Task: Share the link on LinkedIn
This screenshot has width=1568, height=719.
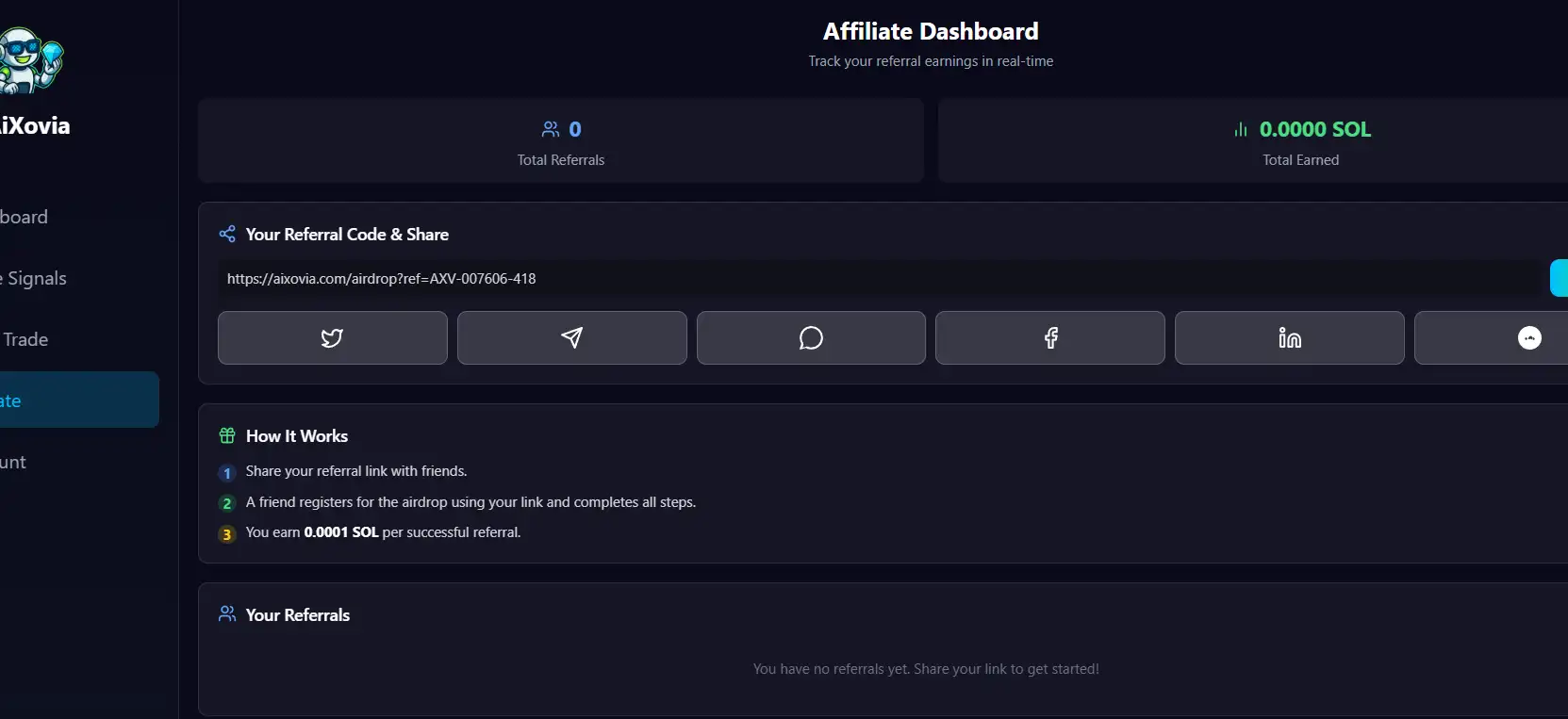Action: pos(1289,337)
